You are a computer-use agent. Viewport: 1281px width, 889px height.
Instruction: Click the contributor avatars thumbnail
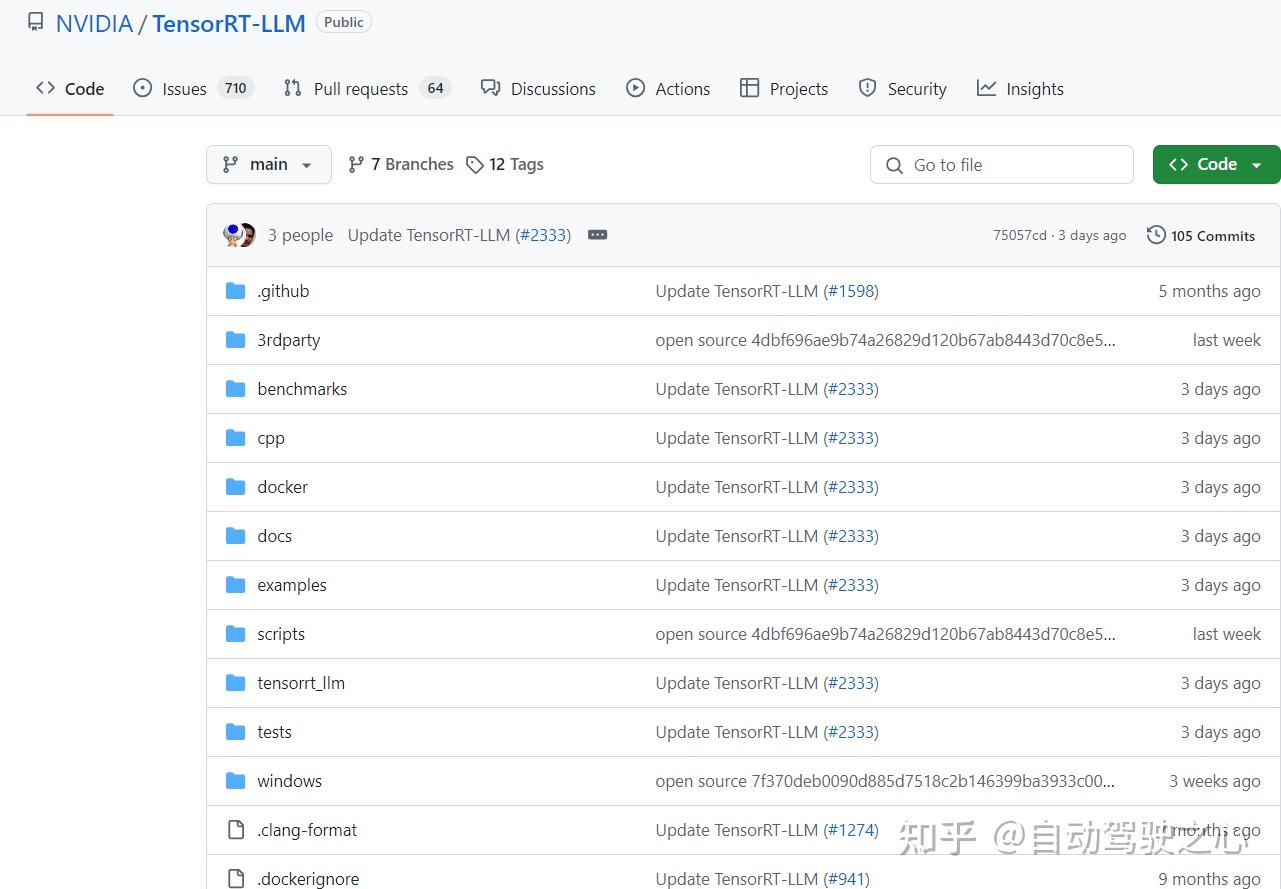[x=240, y=235]
